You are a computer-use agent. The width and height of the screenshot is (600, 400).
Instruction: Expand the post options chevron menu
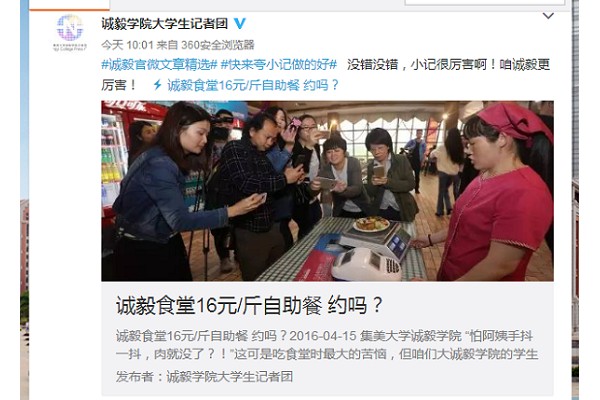pos(548,16)
